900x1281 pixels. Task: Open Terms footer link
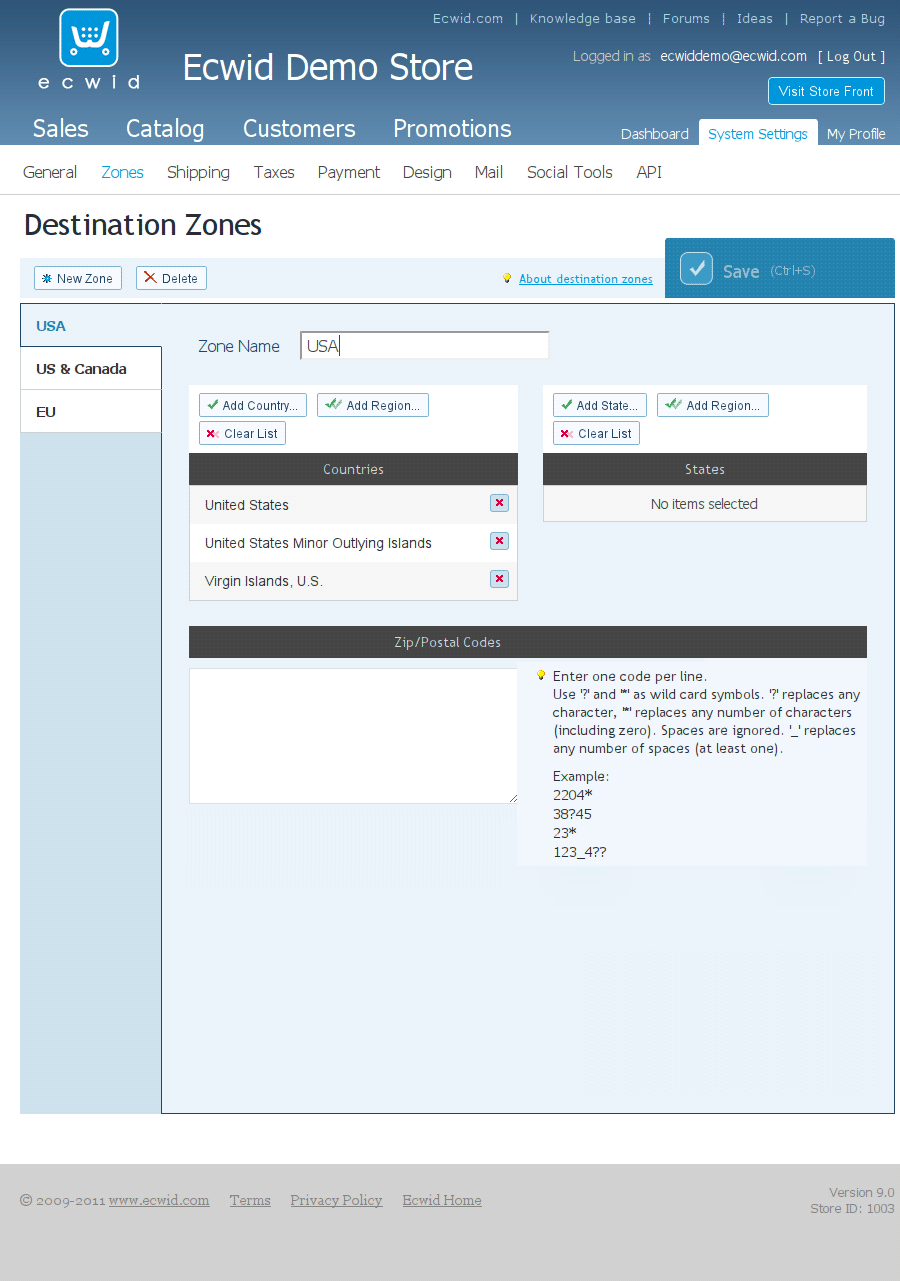pos(250,1200)
